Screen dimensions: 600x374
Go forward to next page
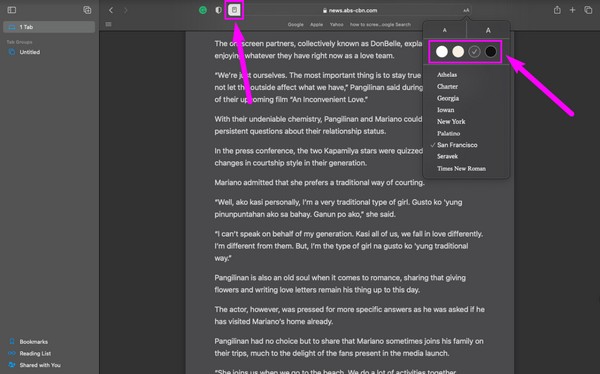coord(126,10)
